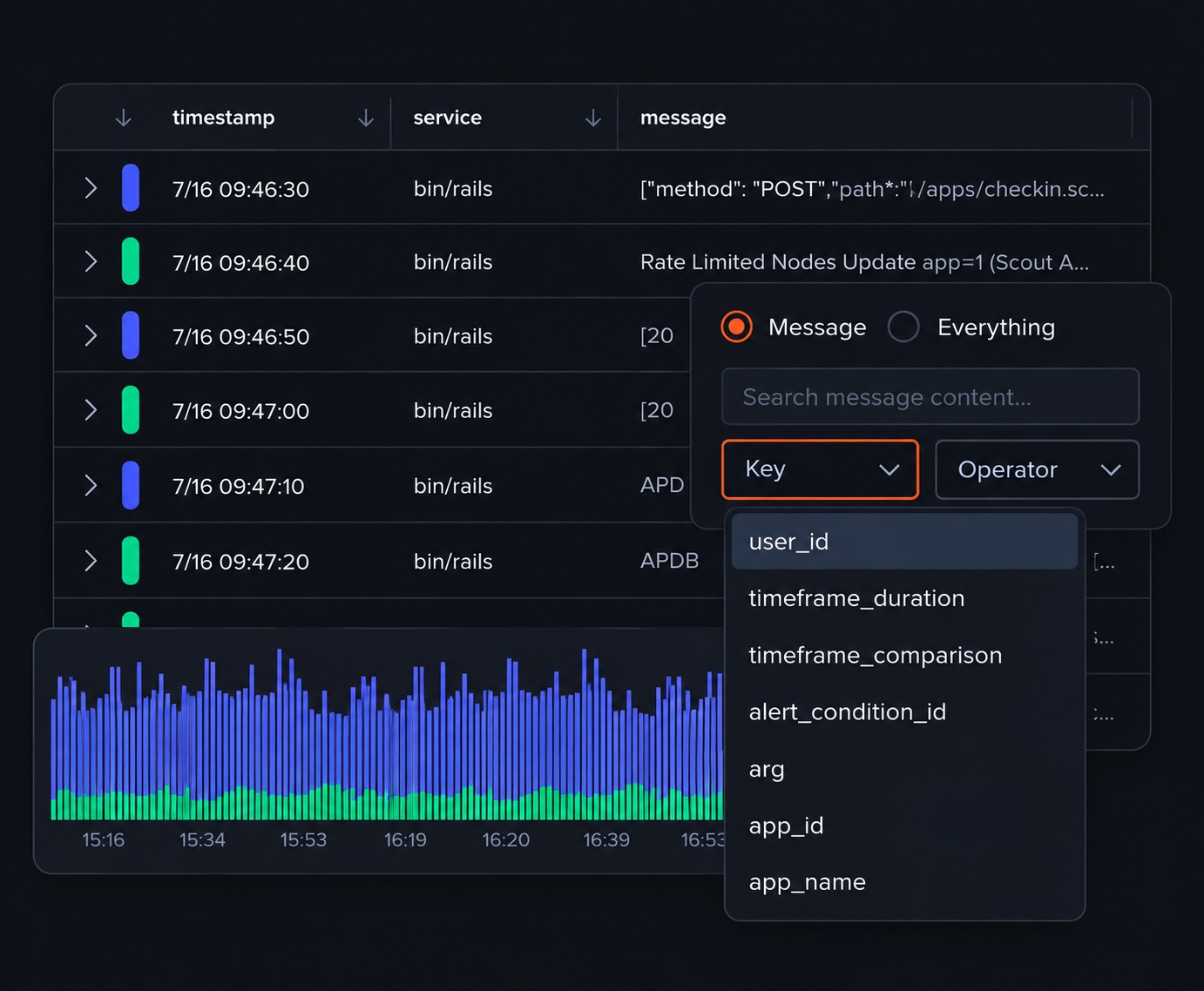Click the POST method message text
The height and width of the screenshot is (991, 1204).
(x=872, y=189)
